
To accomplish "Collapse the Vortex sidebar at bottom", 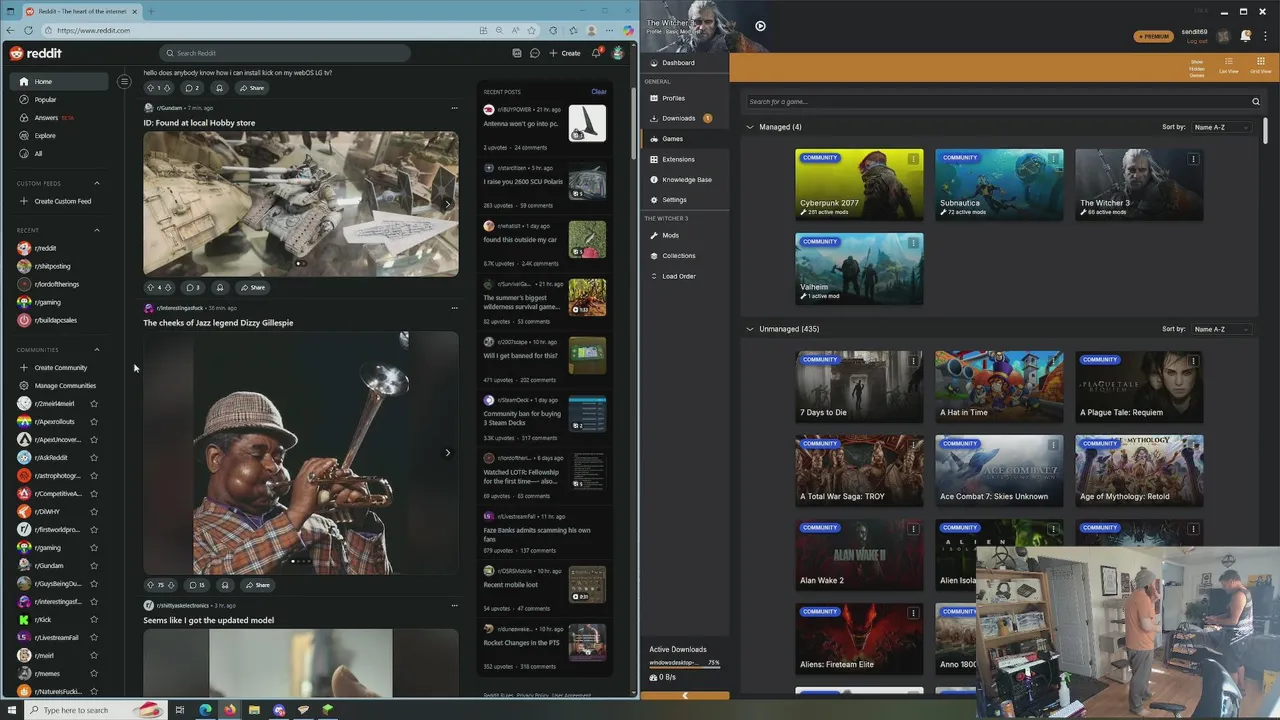I will [685, 695].
